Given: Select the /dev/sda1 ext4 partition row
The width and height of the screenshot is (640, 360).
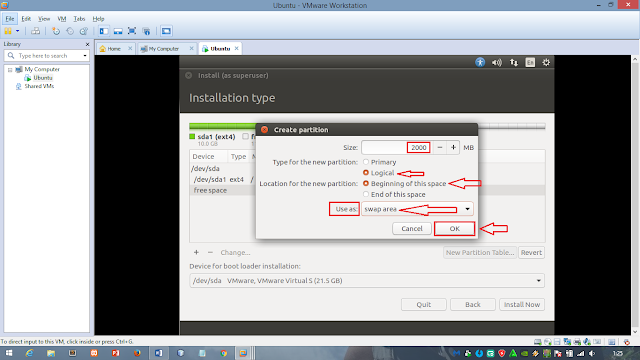Looking at the screenshot, I should (222, 179).
